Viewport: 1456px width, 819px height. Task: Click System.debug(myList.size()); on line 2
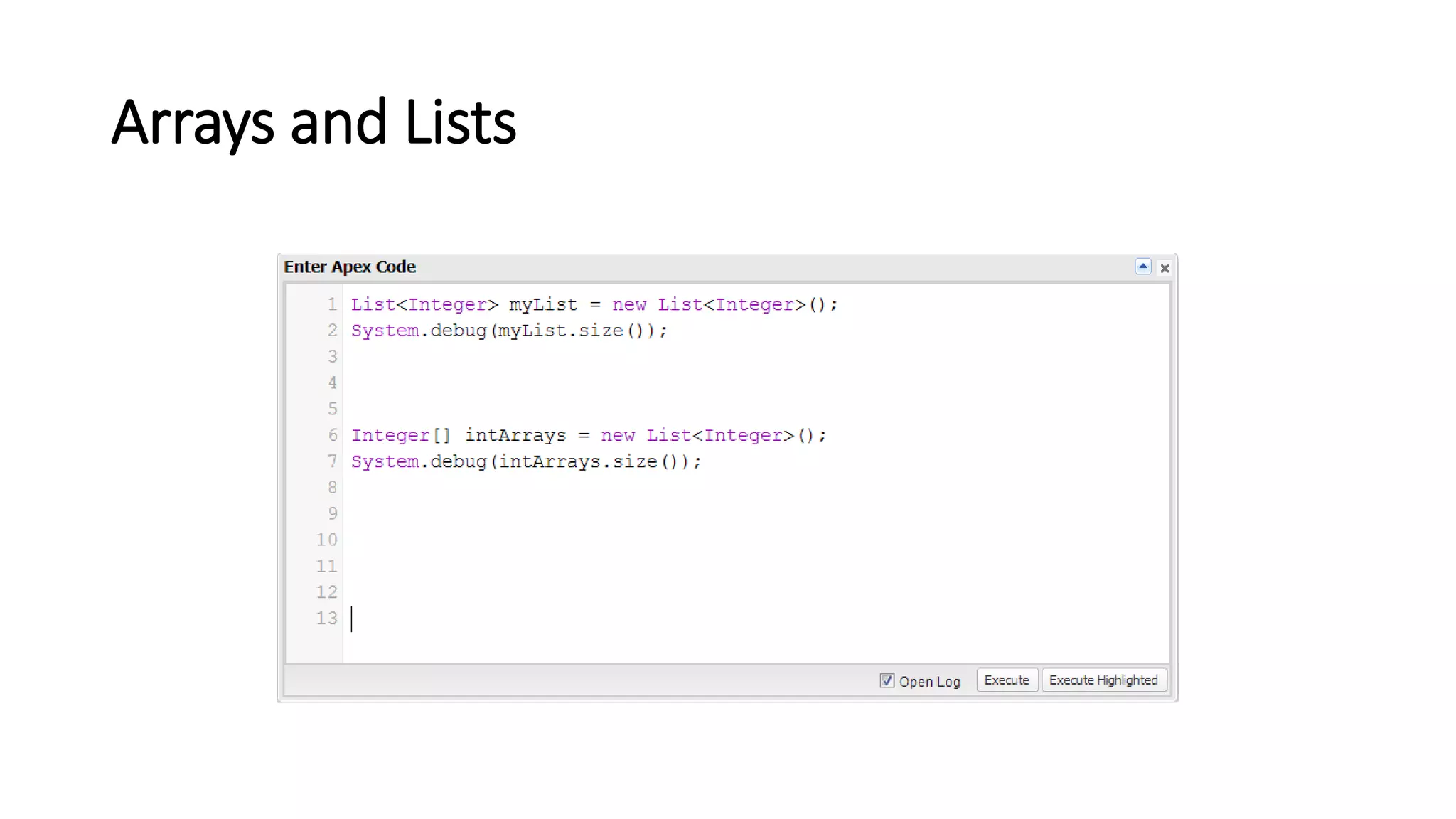(x=509, y=331)
